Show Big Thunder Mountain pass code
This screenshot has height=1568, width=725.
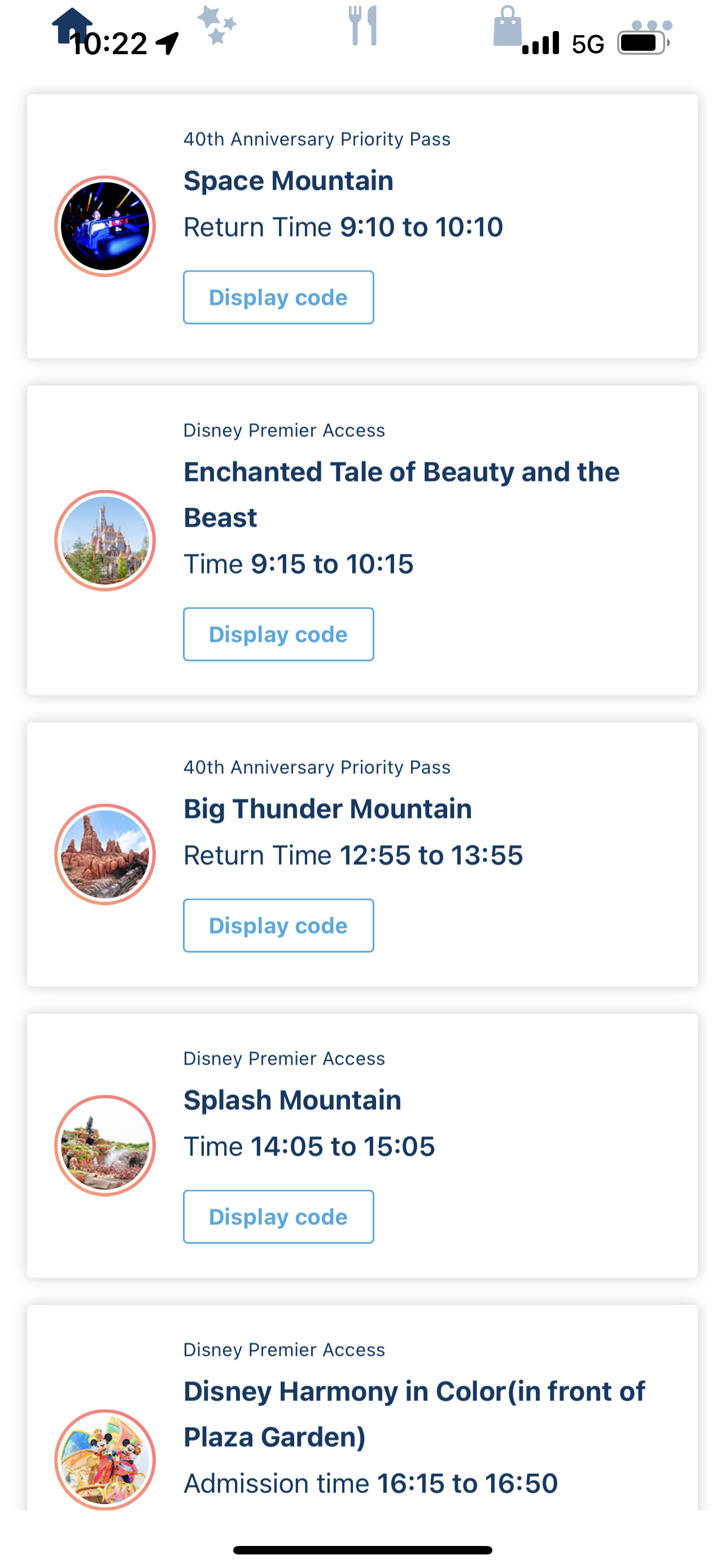(x=278, y=925)
